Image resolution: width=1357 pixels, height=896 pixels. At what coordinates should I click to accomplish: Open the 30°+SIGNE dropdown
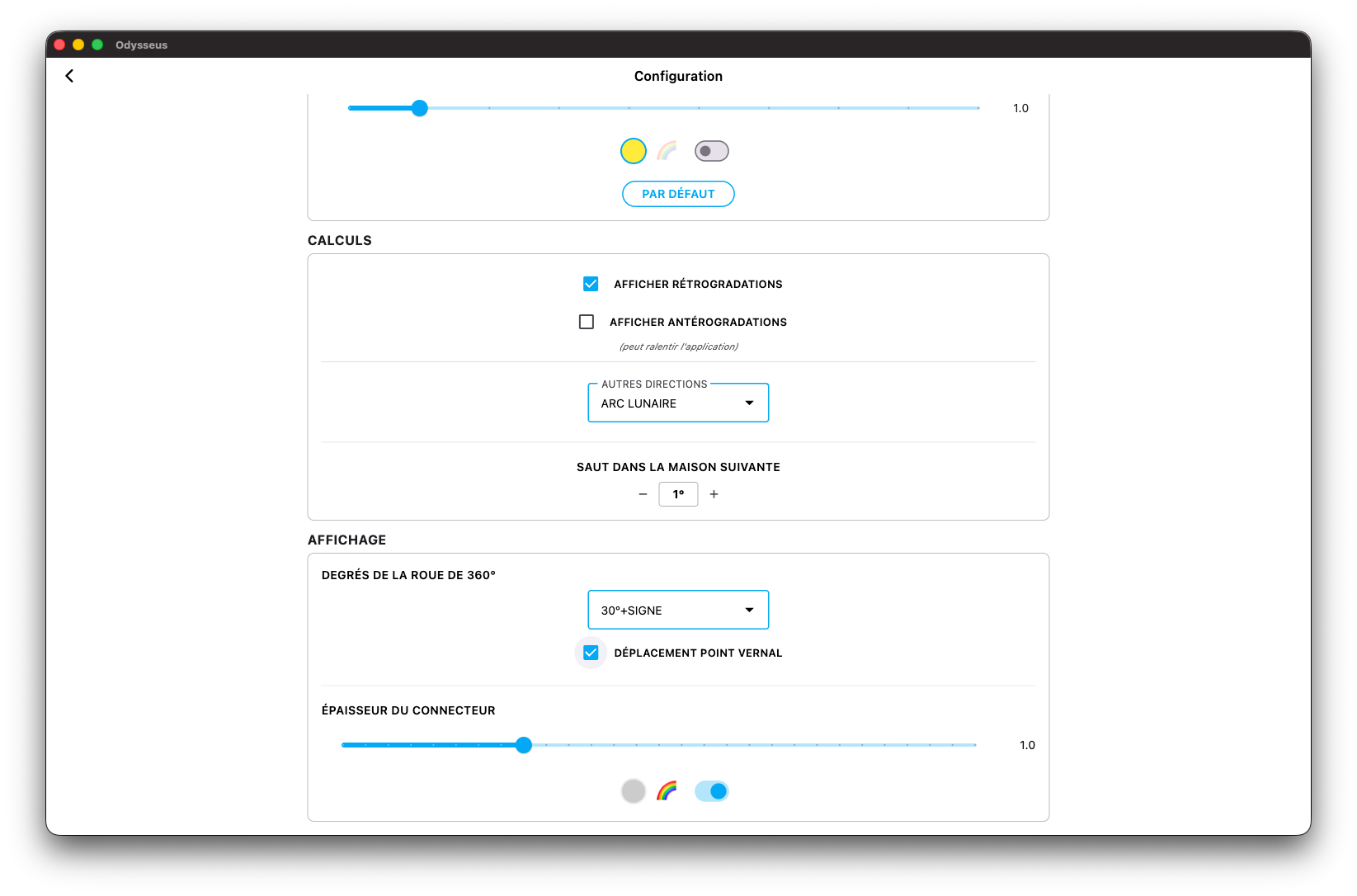(677, 610)
